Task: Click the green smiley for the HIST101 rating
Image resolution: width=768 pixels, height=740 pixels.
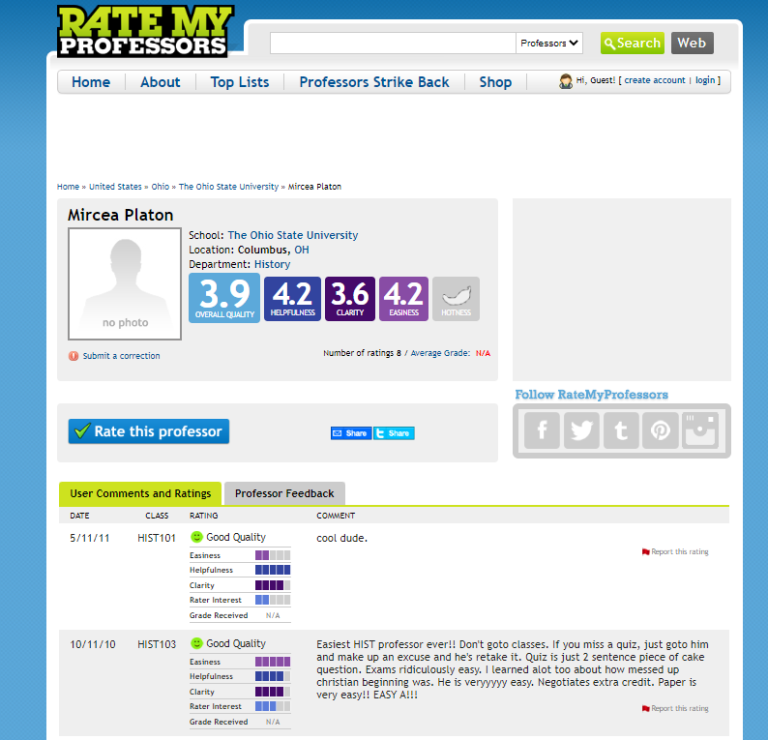Action: point(196,537)
